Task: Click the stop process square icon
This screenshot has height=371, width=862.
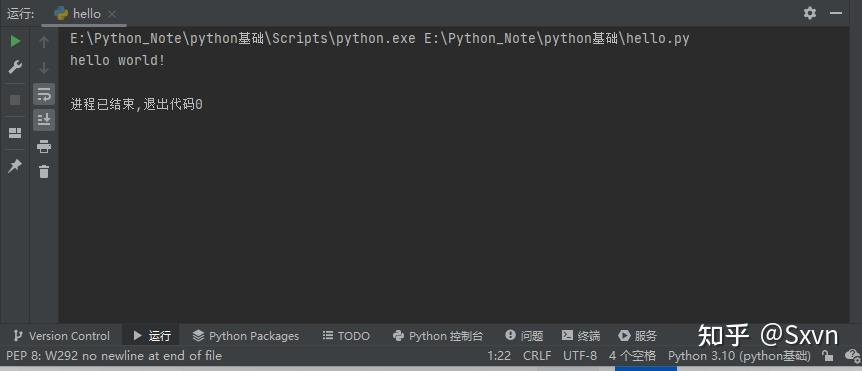Action: pos(15,100)
